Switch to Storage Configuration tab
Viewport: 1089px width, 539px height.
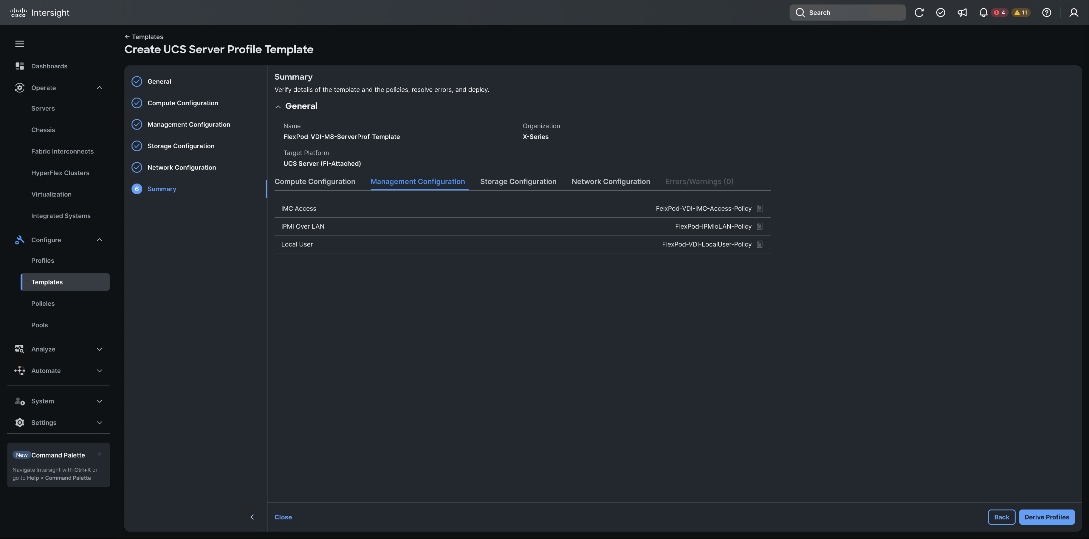click(x=518, y=181)
